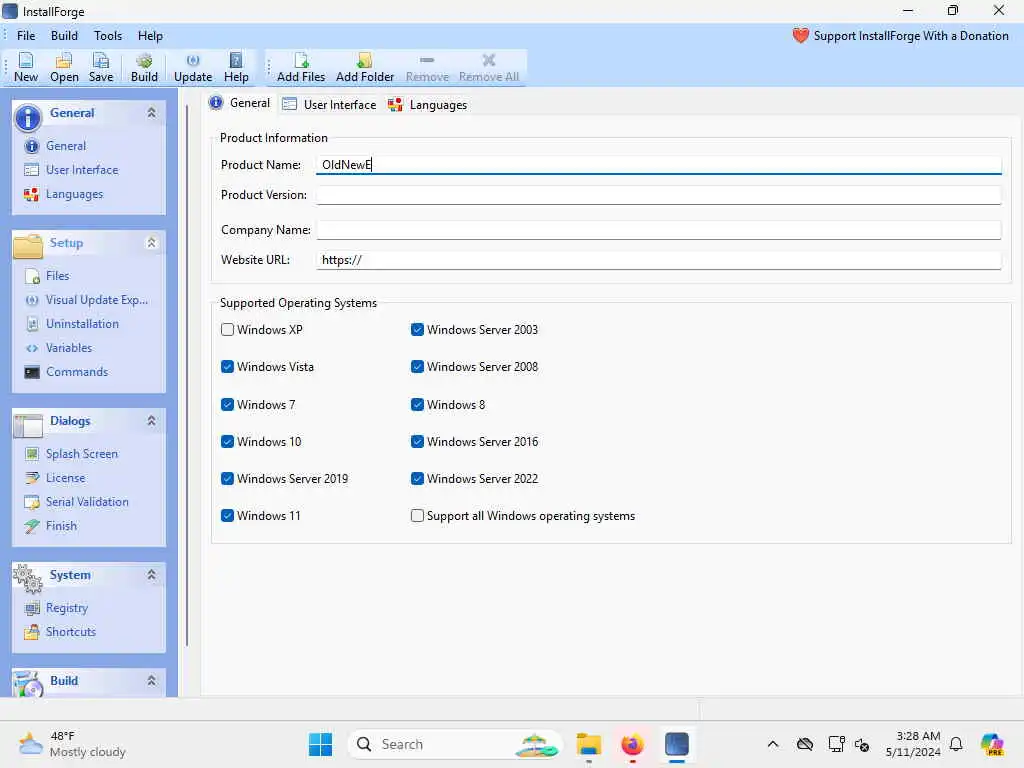Switch to the Languages tab
1024x768 pixels.
pos(428,104)
